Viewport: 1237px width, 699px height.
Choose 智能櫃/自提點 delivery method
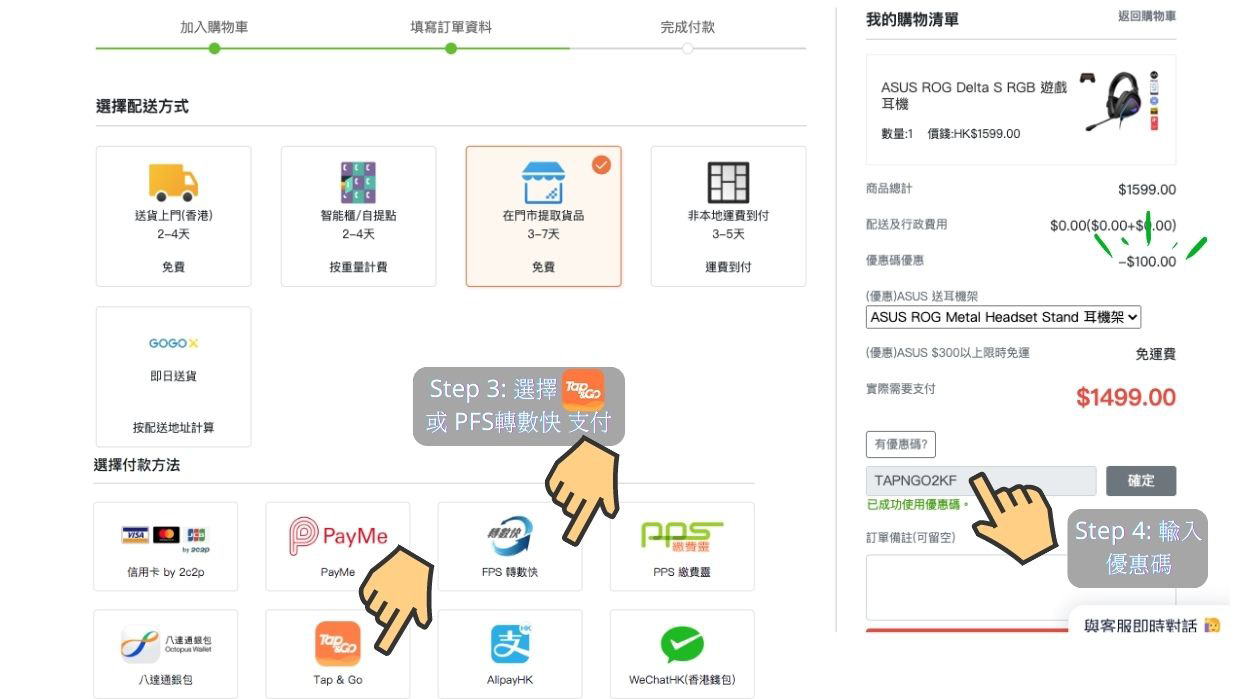coord(358,216)
